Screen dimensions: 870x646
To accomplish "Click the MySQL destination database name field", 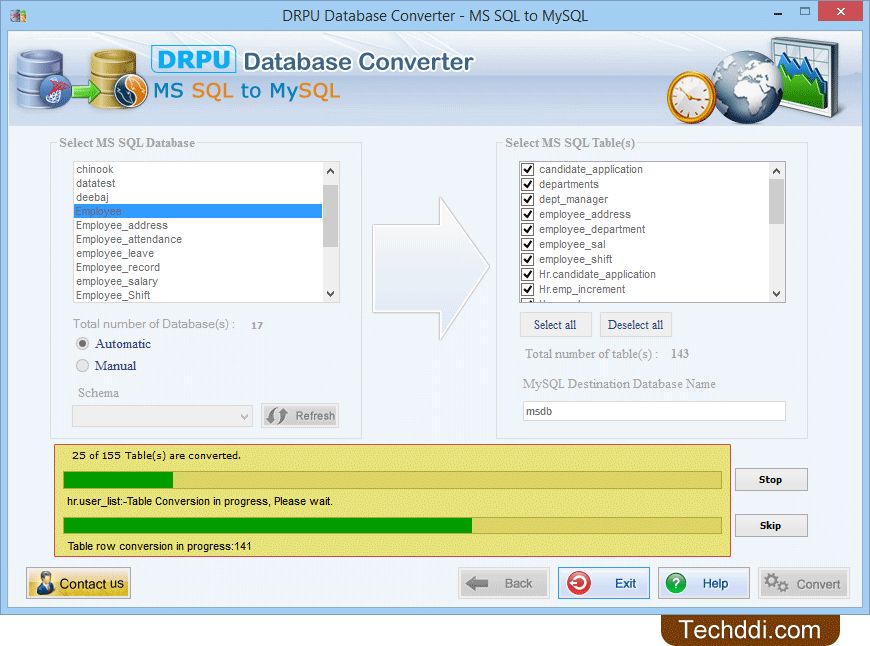I will [x=653, y=411].
